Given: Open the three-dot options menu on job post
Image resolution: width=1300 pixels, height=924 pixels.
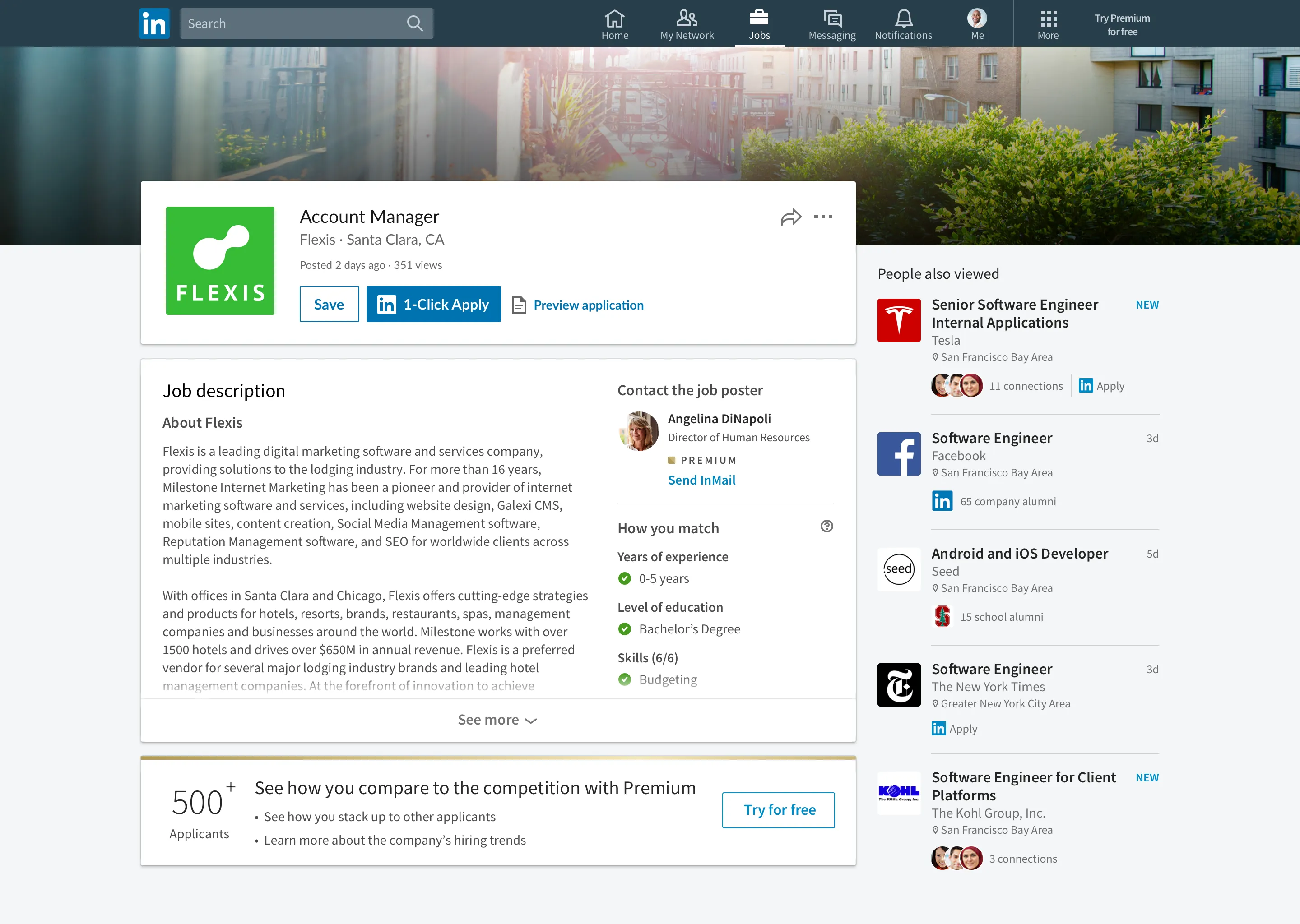Looking at the screenshot, I should (822, 216).
